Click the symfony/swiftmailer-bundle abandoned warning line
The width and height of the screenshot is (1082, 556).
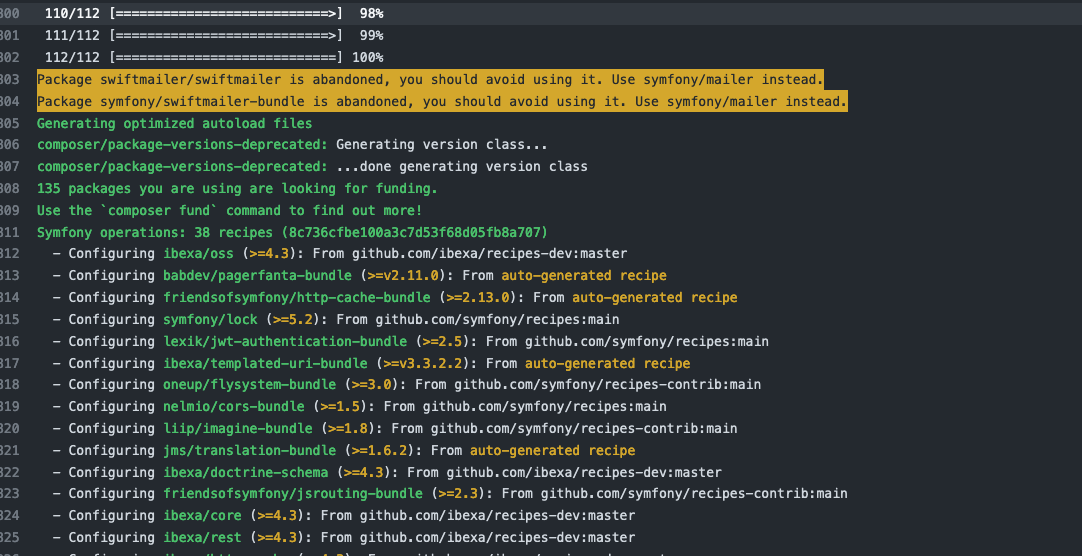click(x=442, y=101)
